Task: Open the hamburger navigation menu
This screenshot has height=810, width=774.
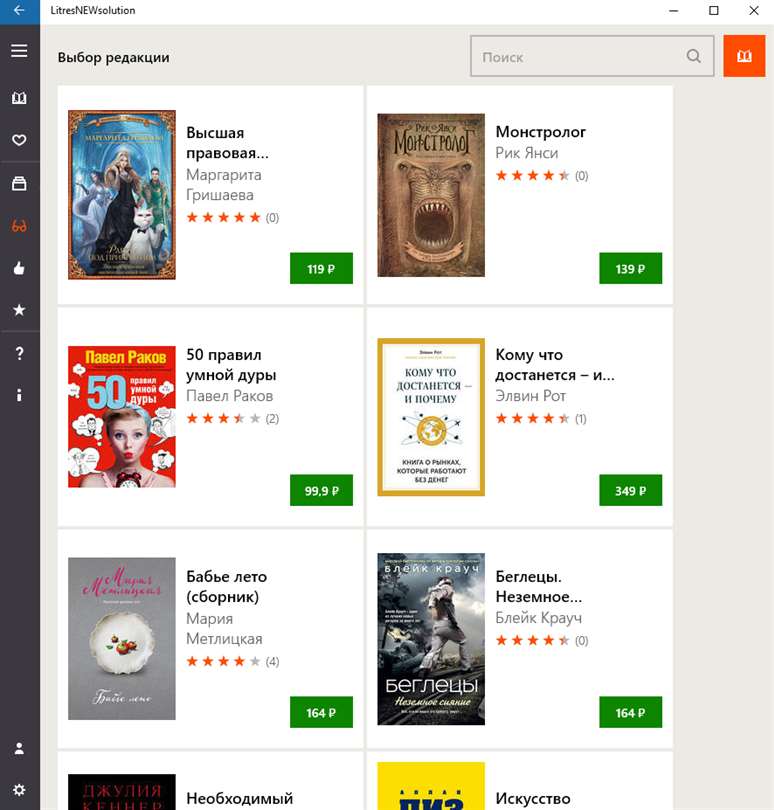Action: [x=19, y=51]
